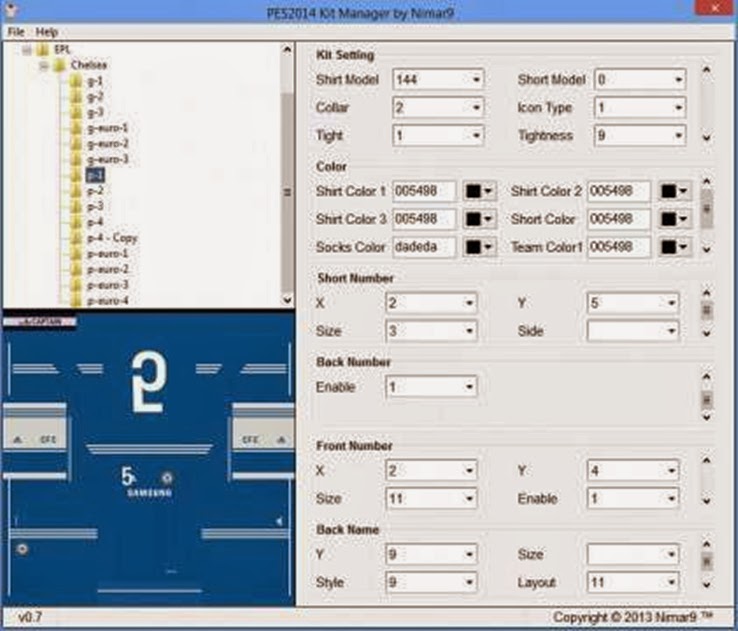
Task: Open the Icon Type dropdown
Action: [640, 108]
